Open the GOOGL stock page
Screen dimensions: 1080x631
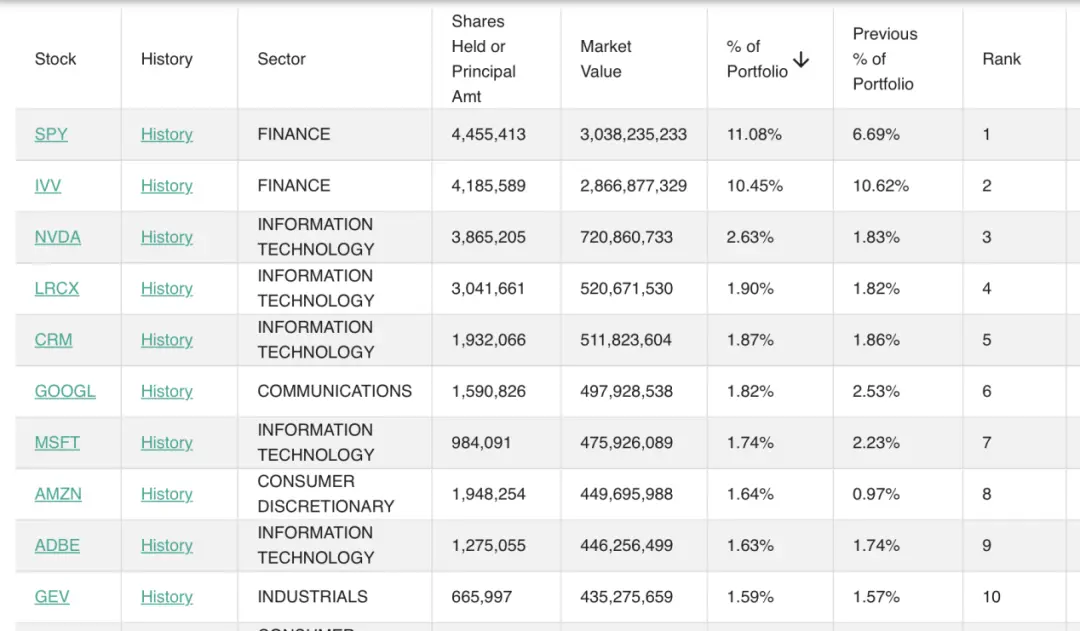65,391
